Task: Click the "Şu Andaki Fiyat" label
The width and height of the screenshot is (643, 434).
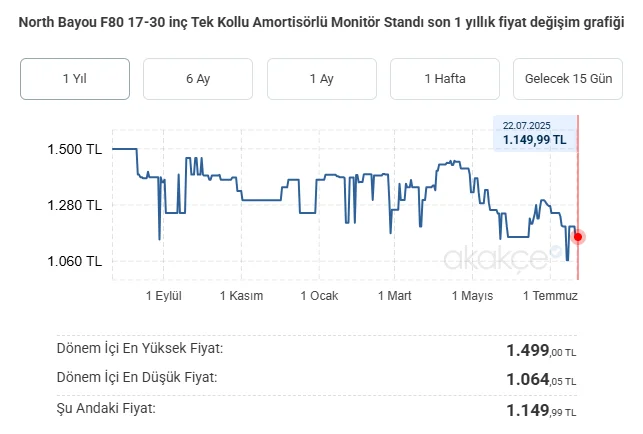Action: pos(107,408)
